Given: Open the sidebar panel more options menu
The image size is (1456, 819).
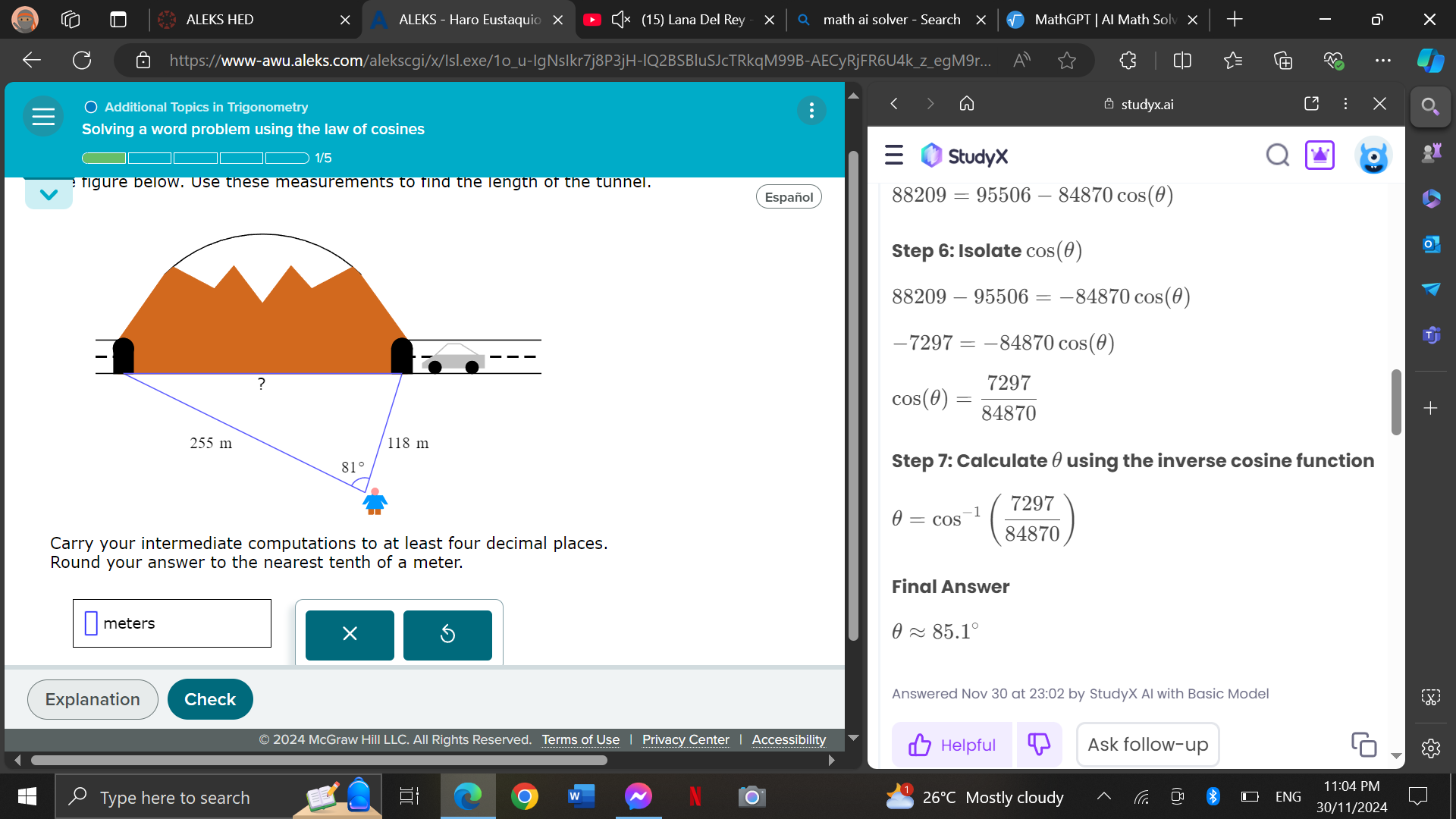Looking at the screenshot, I should click(1345, 104).
